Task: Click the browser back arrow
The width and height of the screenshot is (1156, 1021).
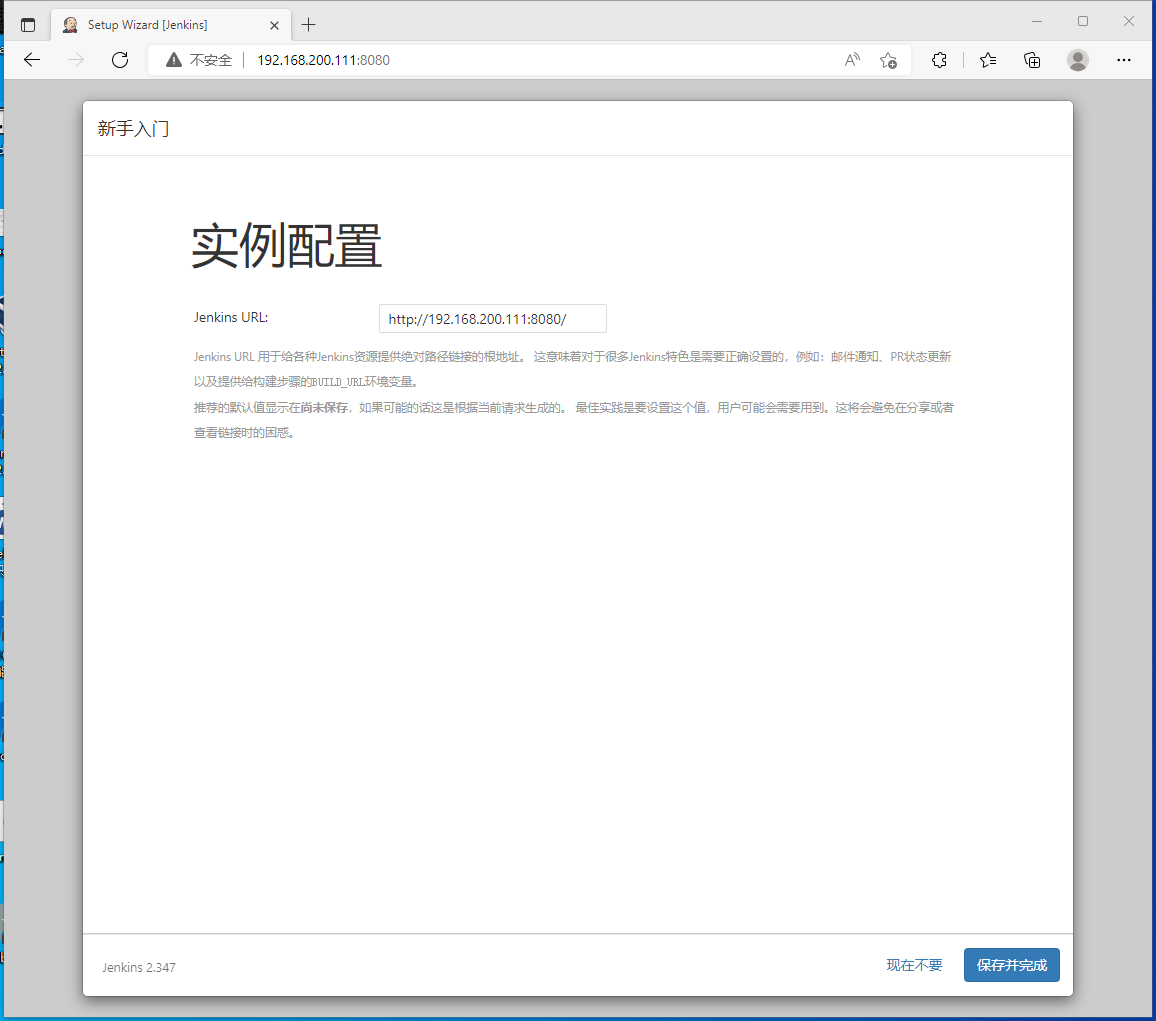Action: click(32, 60)
